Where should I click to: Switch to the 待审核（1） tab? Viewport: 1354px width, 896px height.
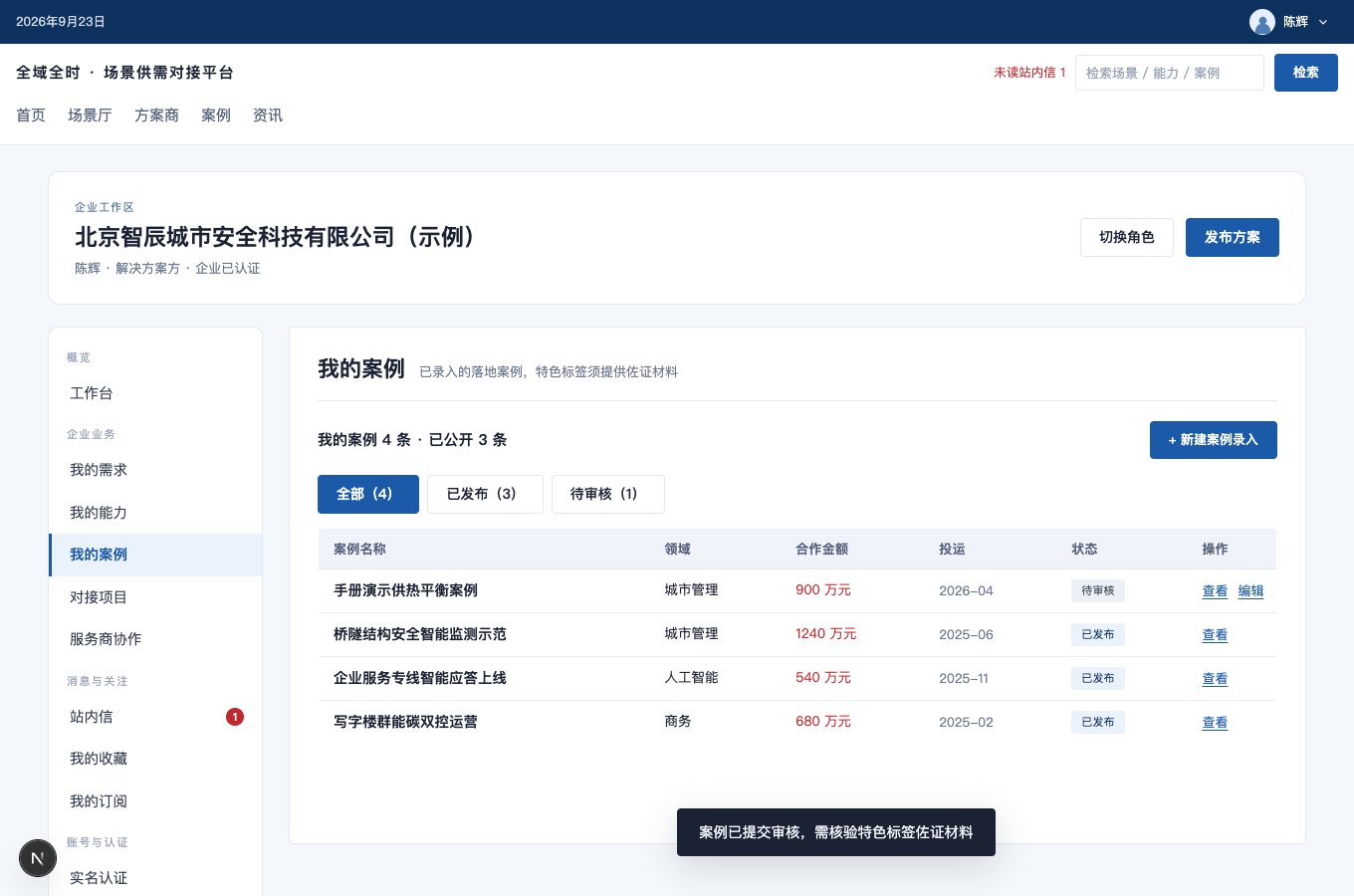608,494
